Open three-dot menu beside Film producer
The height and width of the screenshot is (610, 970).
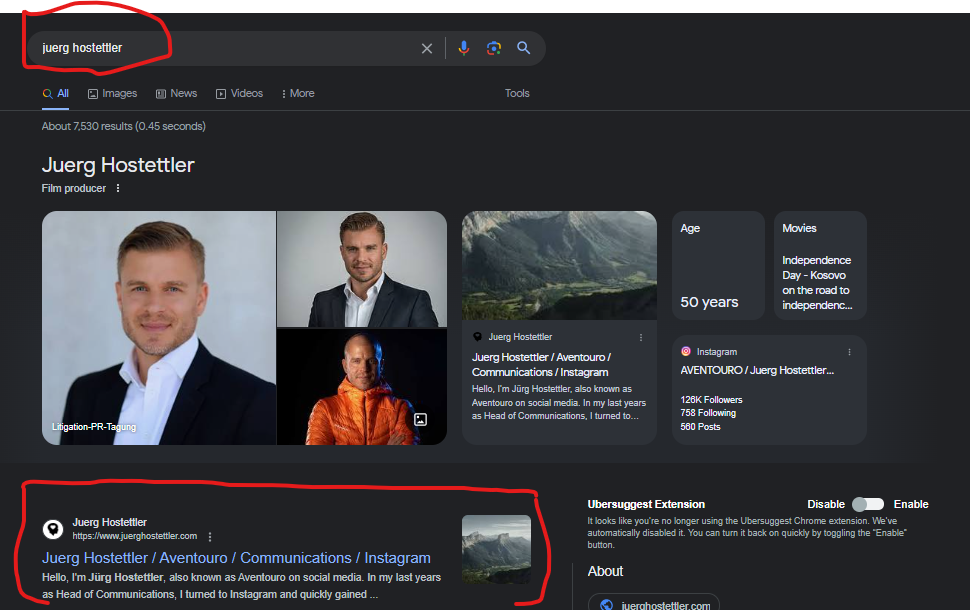(118, 188)
